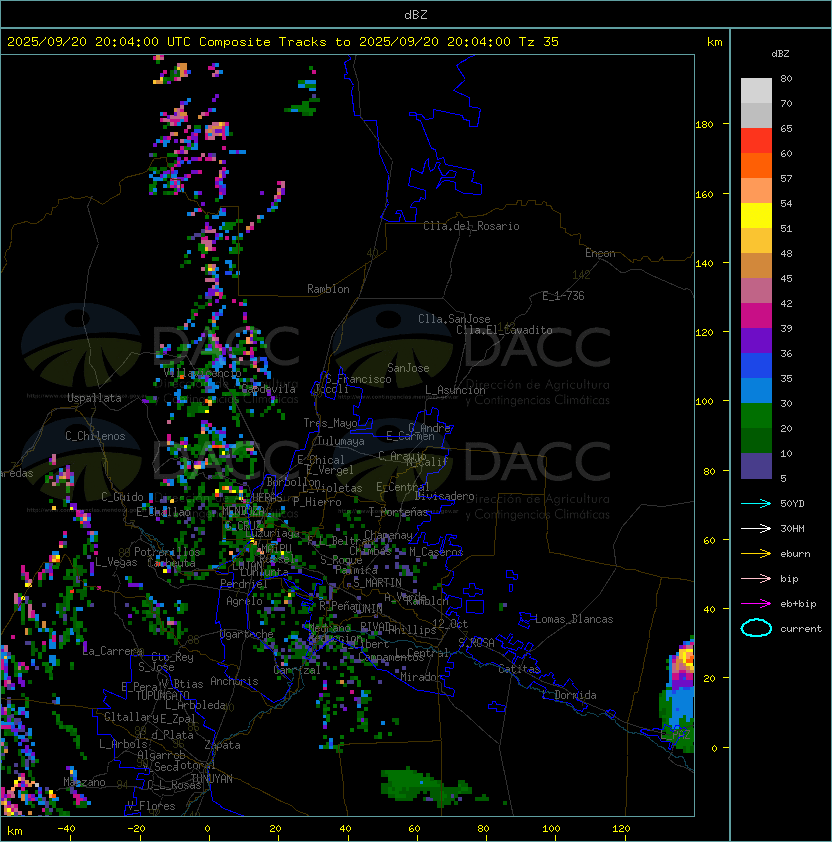Click the Agrelo map label
Viewport: 832px width, 842px height.
244,601
